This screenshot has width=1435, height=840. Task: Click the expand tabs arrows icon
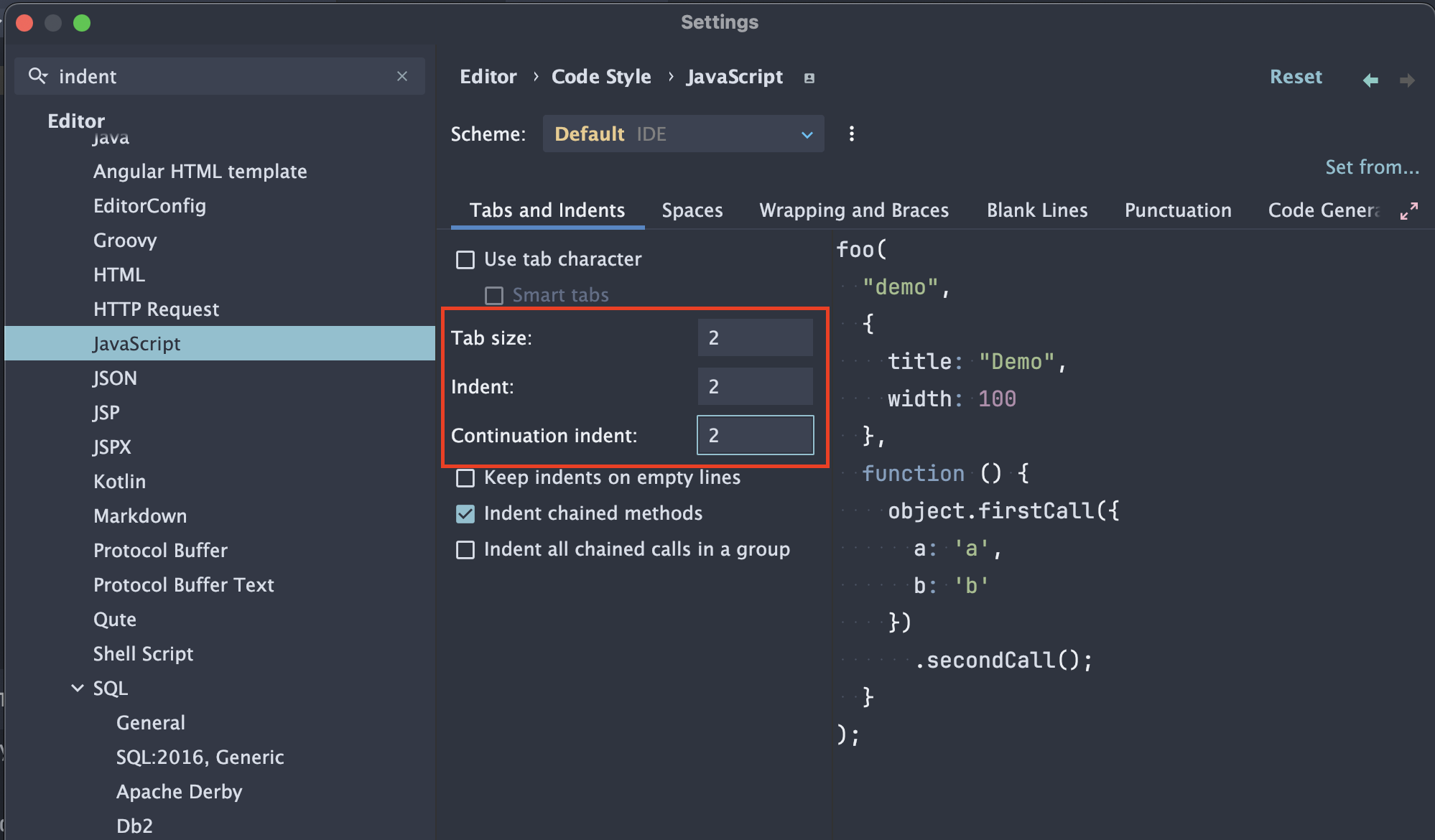point(1409,211)
